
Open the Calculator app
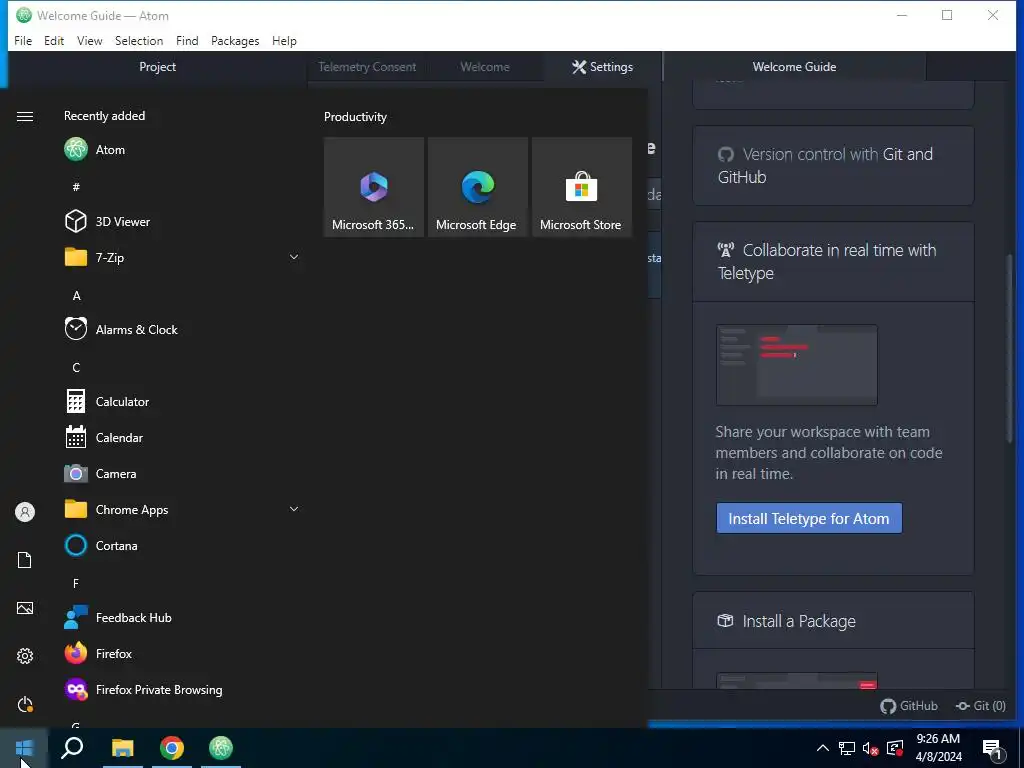(180, 401)
